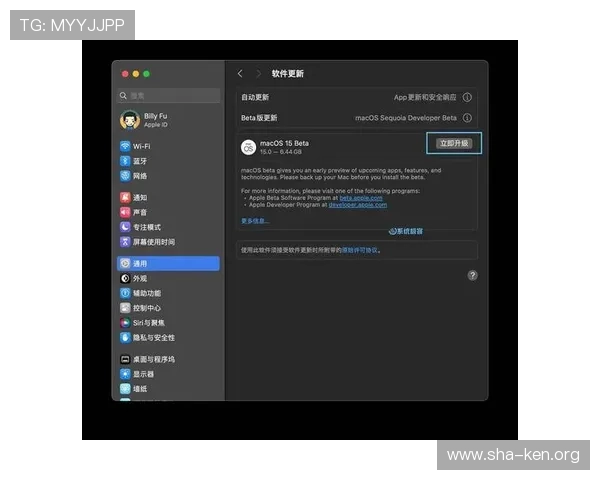This screenshot has height=480, width=600.
Task: Select the 专注模式 moon icon
Action: tap(125, 227)
